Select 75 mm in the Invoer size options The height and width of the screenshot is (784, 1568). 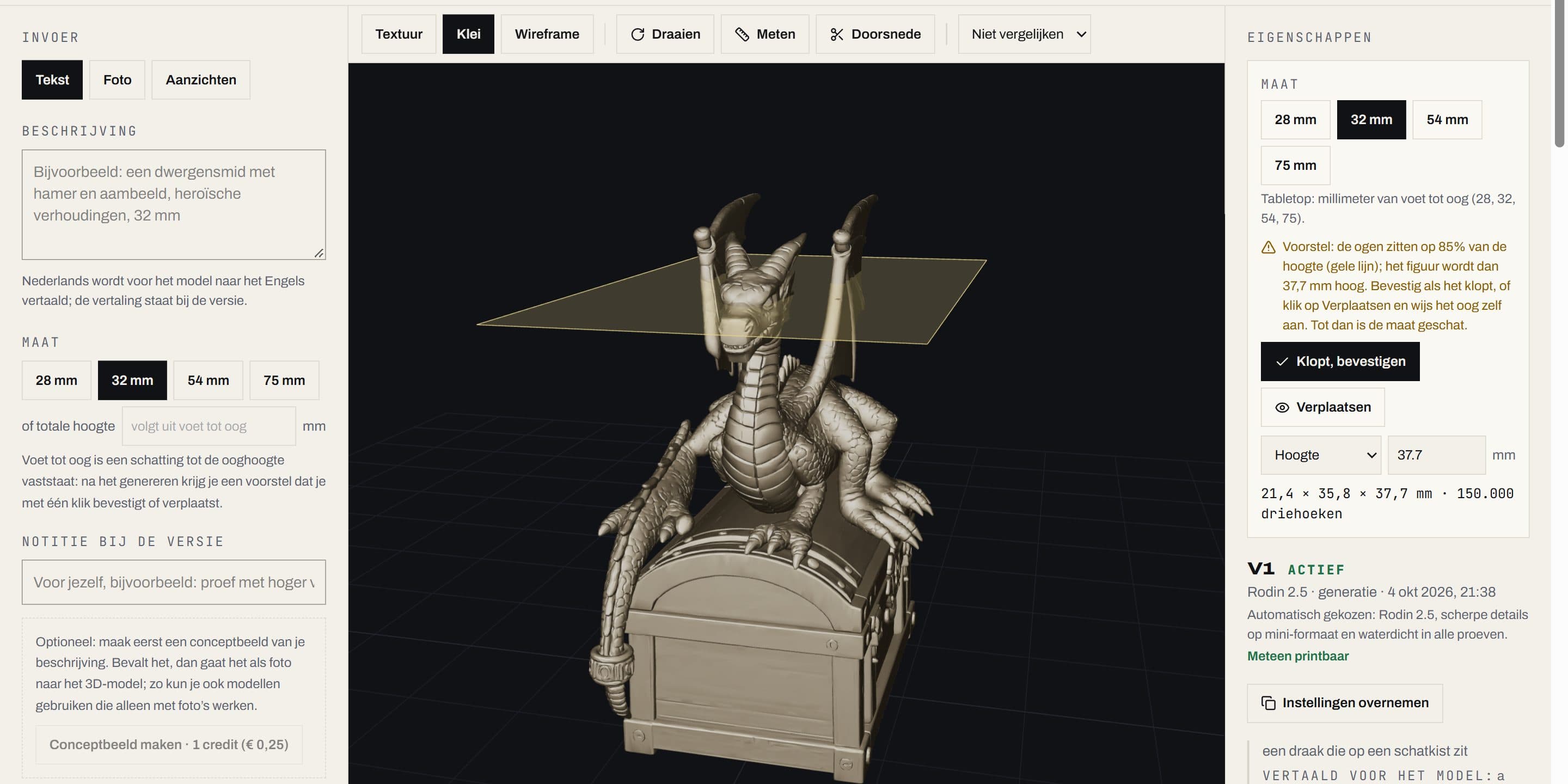click(x=284, y=381)
